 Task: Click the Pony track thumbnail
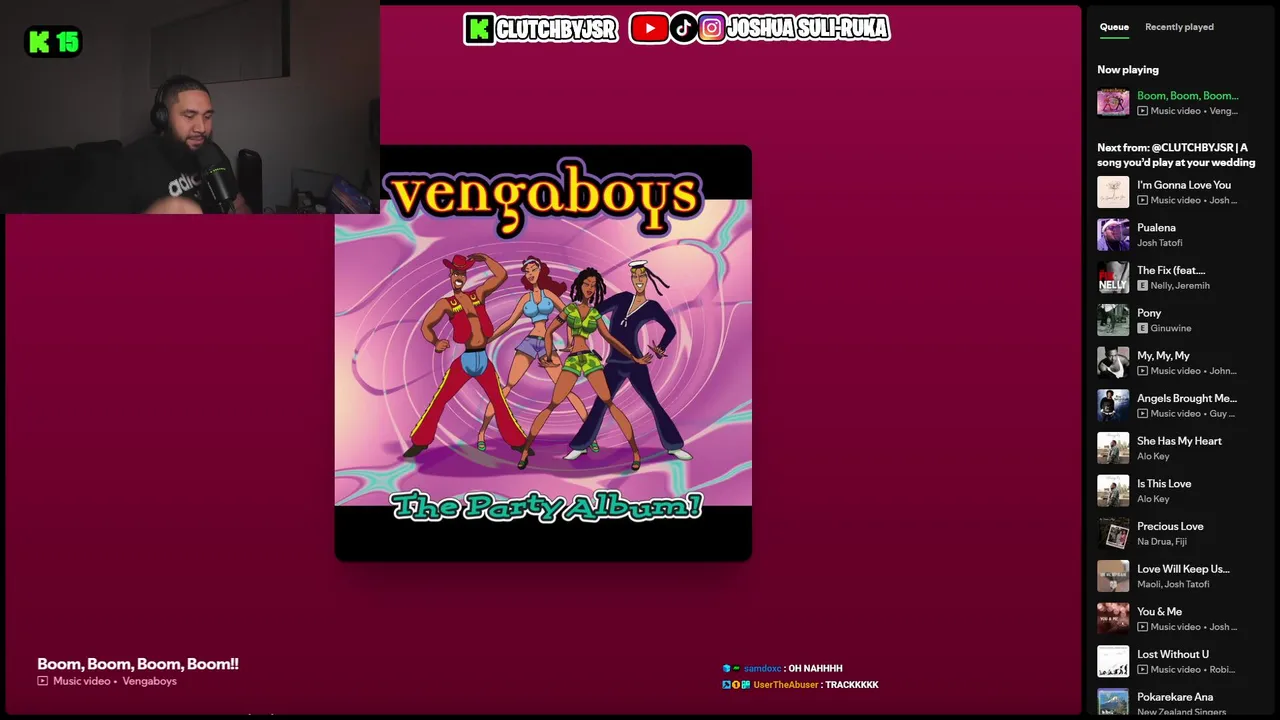tap(1113, 320)
